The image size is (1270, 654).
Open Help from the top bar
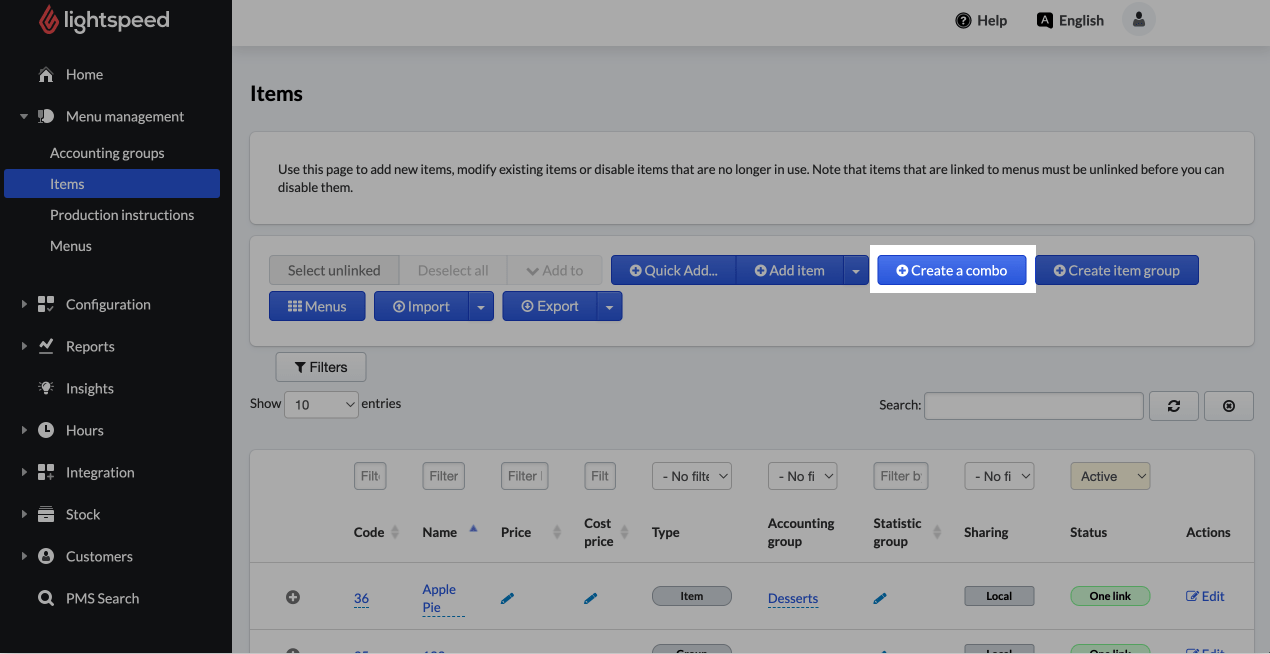click(981, 20)
